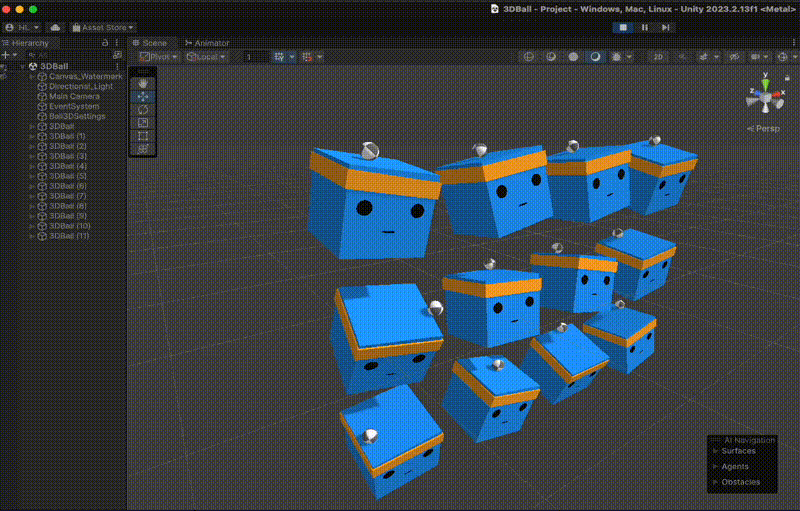Viewport: 800px width, 511px height.
Task: Select the Rect tool
Action: pos(142,136)
